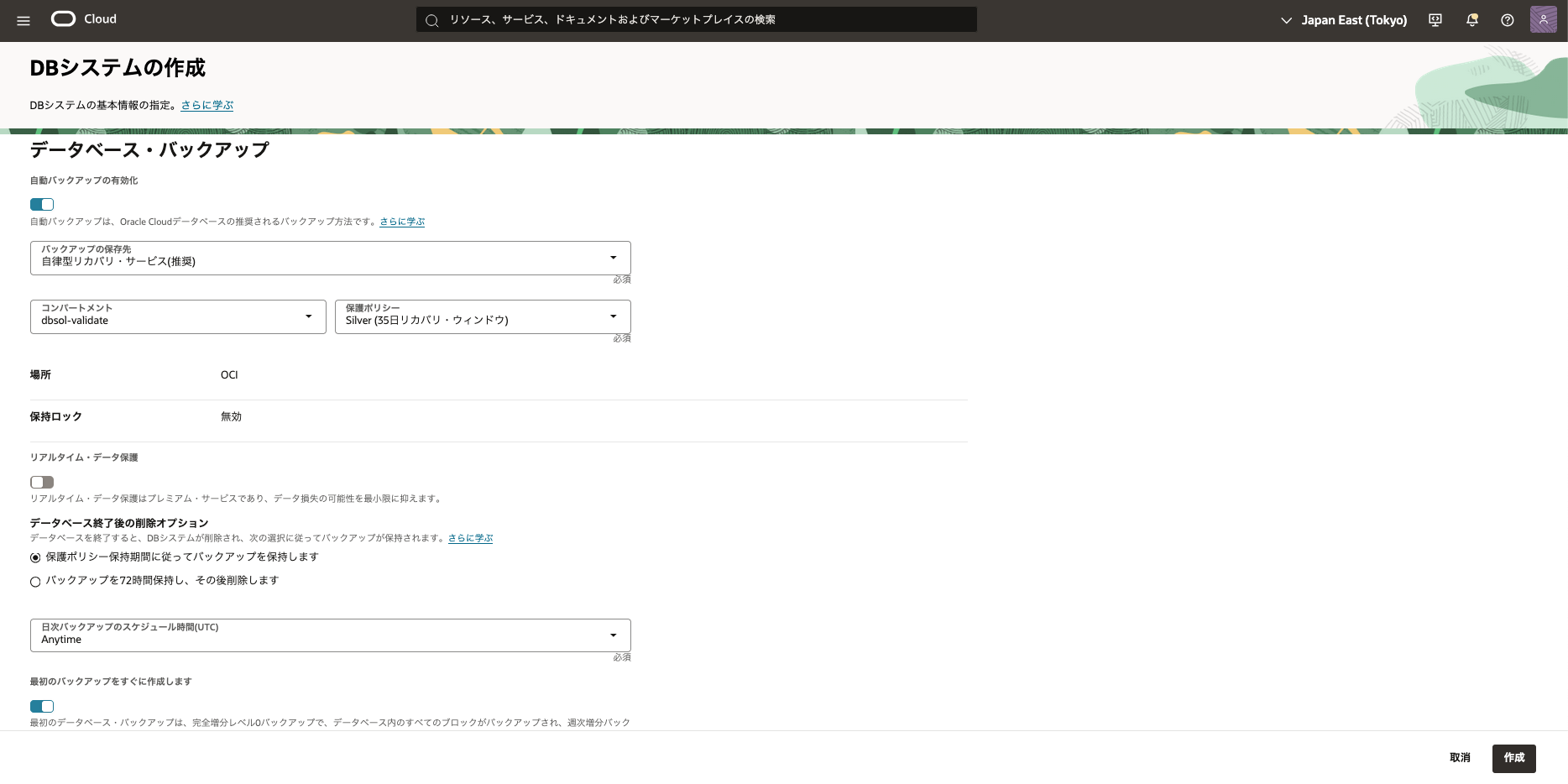Click the search magnifier icon
Viewport: 1568px width, 784px height.
(432, 20)
